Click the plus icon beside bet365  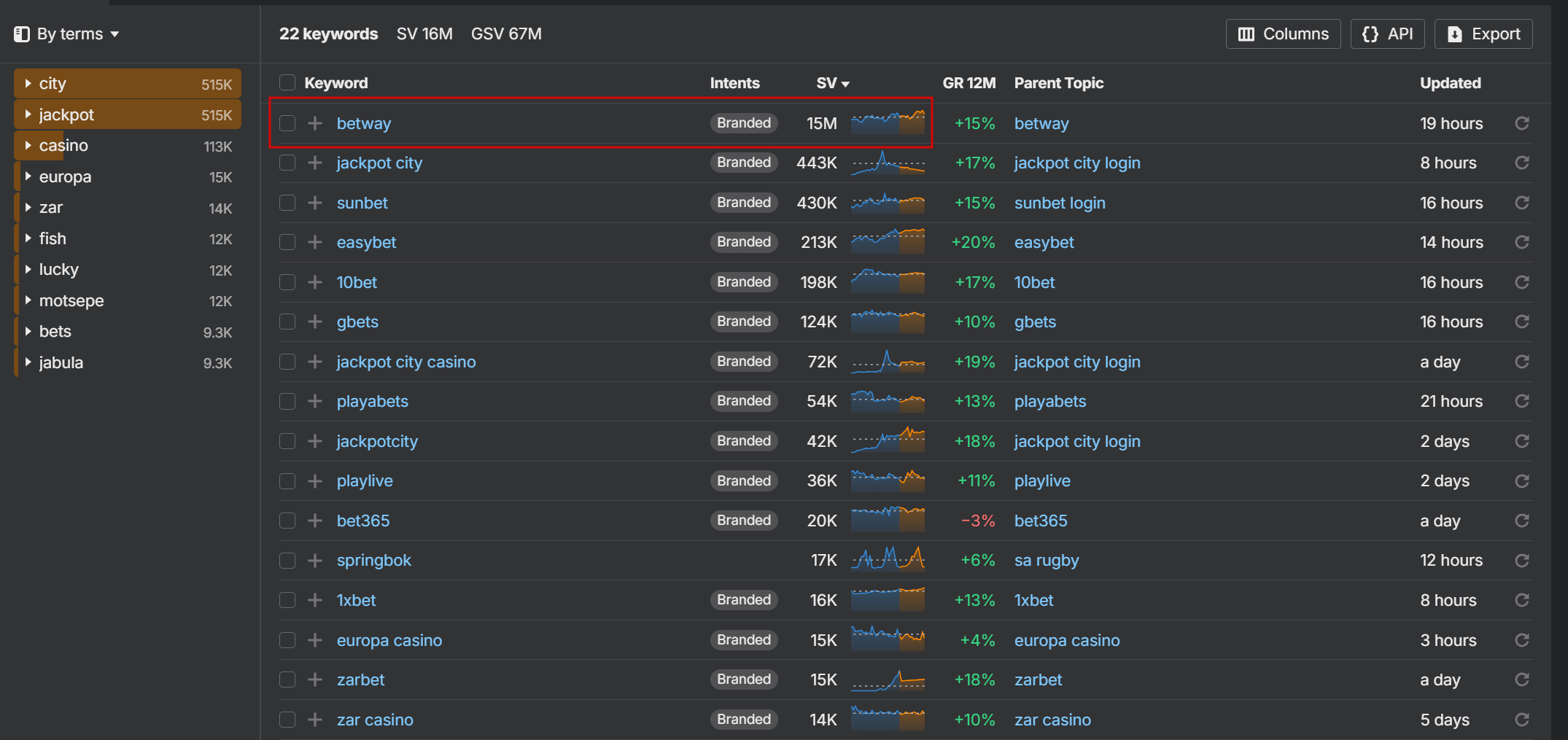(315, 521)
